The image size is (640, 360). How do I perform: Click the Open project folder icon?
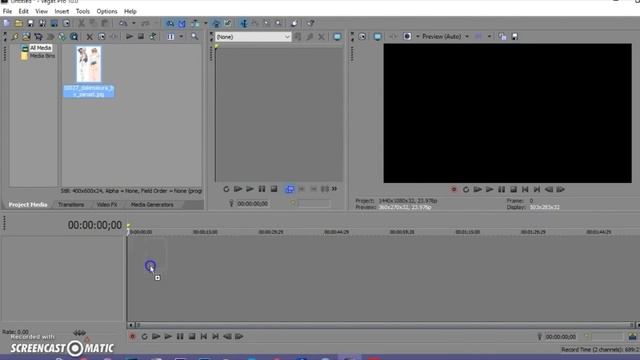(19, 23)
